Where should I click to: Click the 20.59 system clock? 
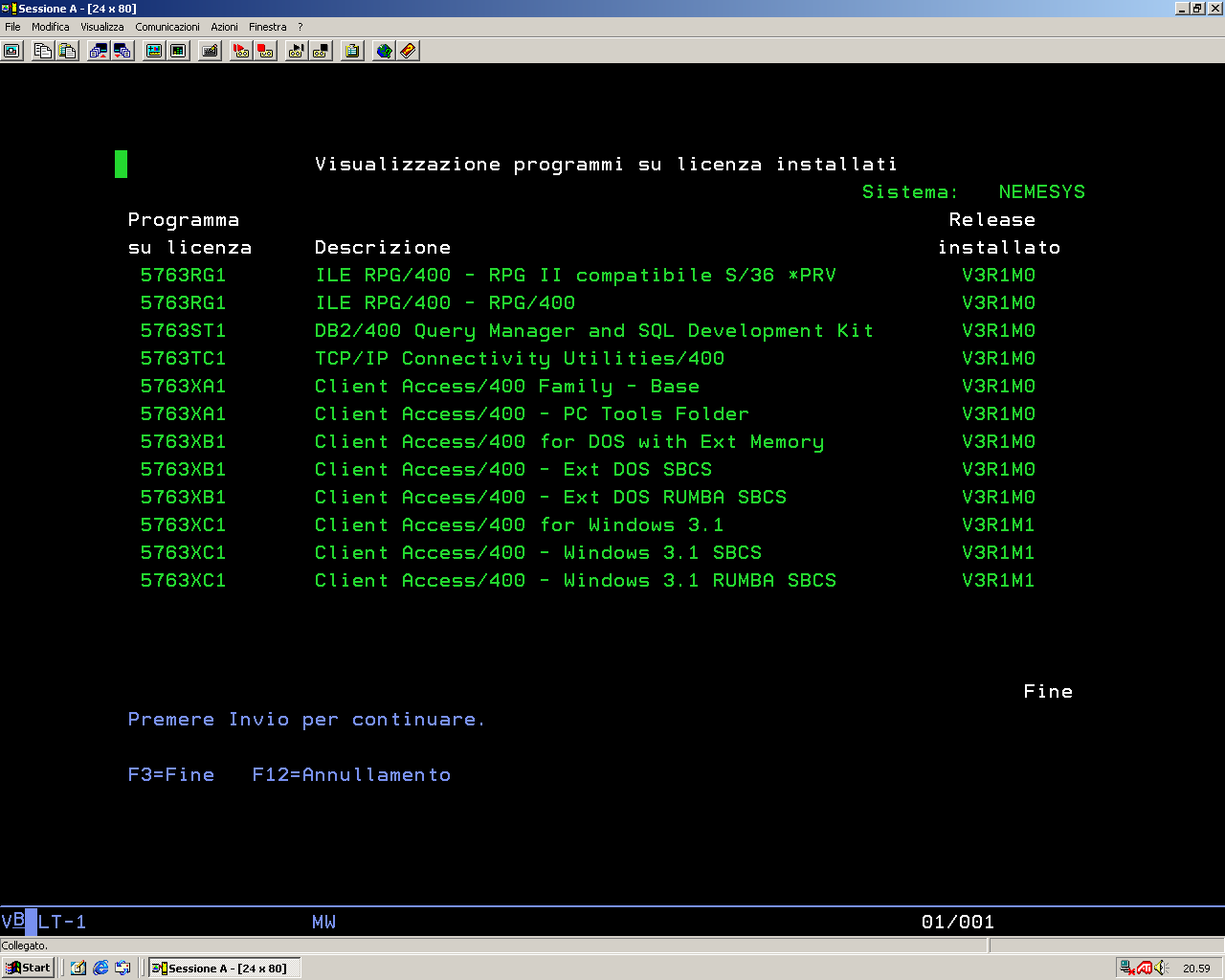click(1196, 969)
